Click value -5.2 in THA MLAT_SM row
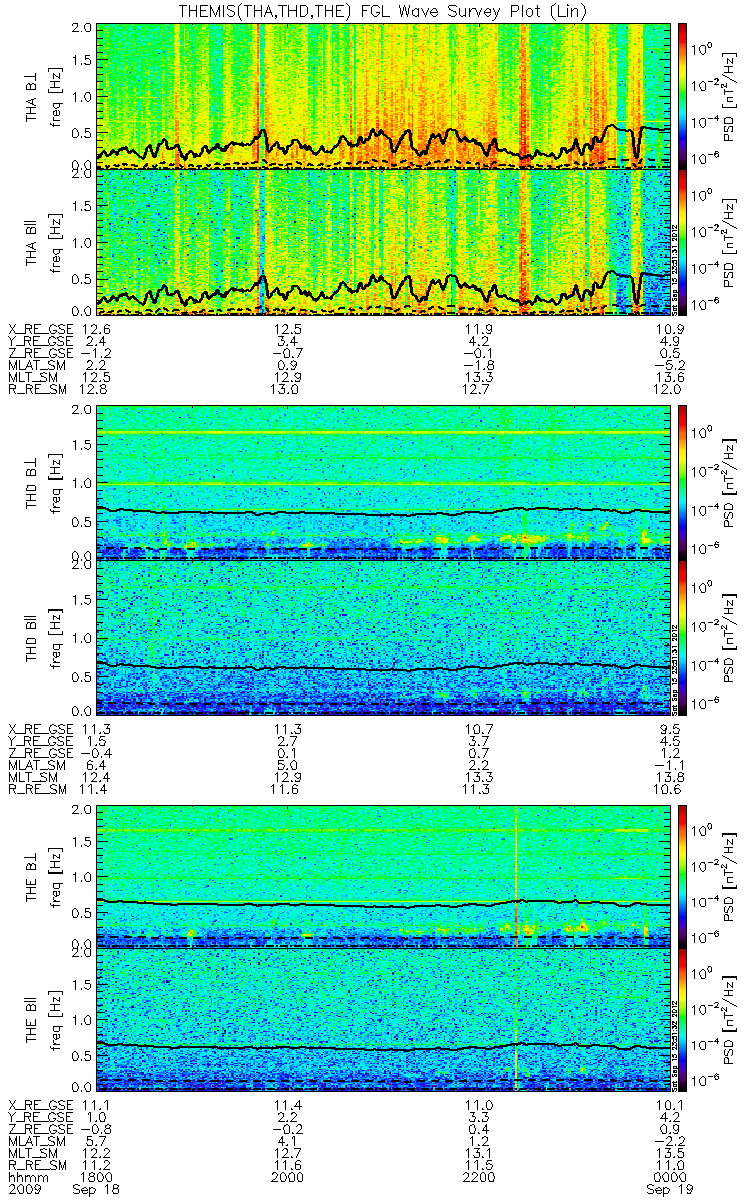Screen dimensions: 750x1200 point(668,366)
